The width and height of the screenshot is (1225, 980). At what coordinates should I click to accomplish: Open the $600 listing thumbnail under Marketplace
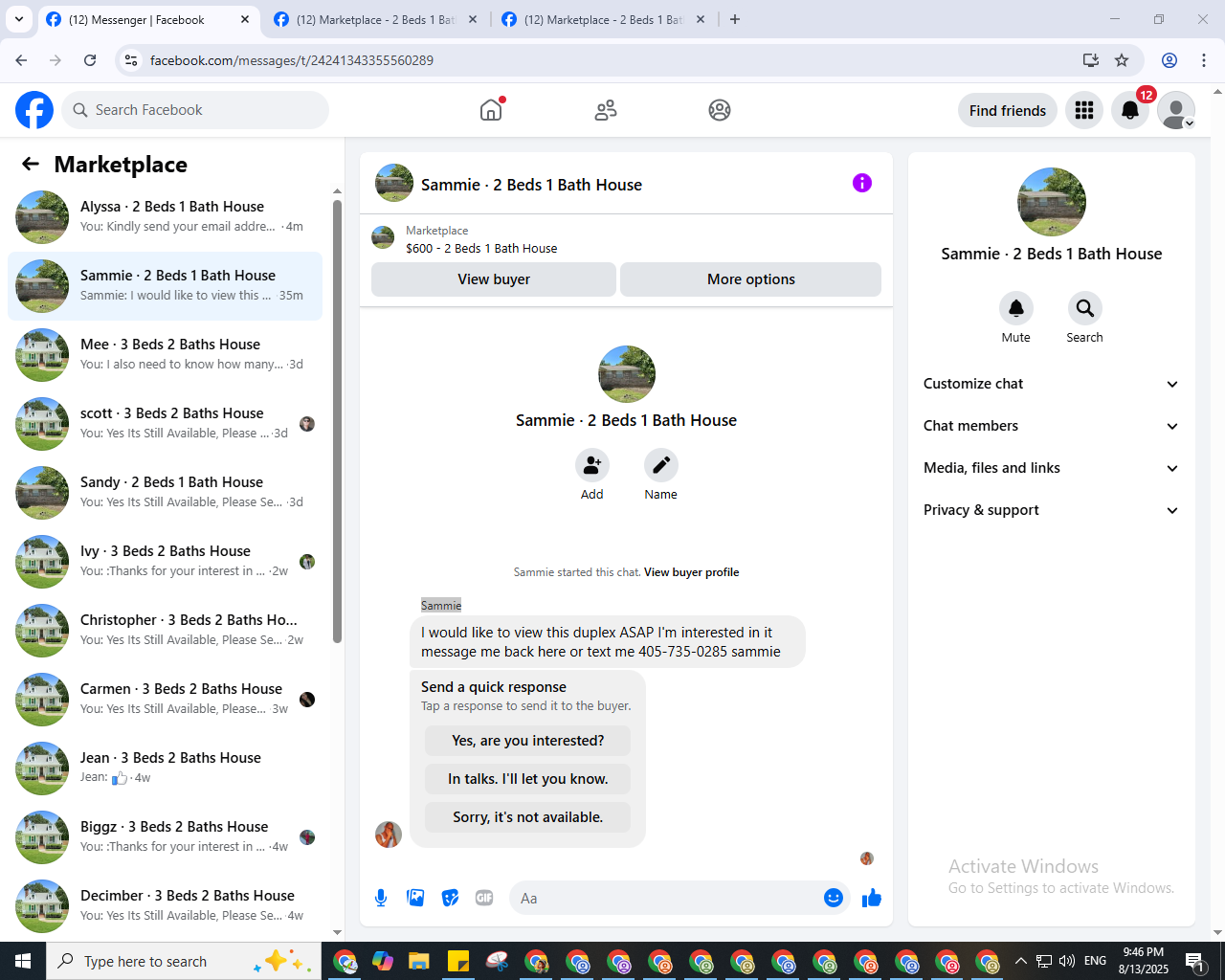(x=383, y=237)
